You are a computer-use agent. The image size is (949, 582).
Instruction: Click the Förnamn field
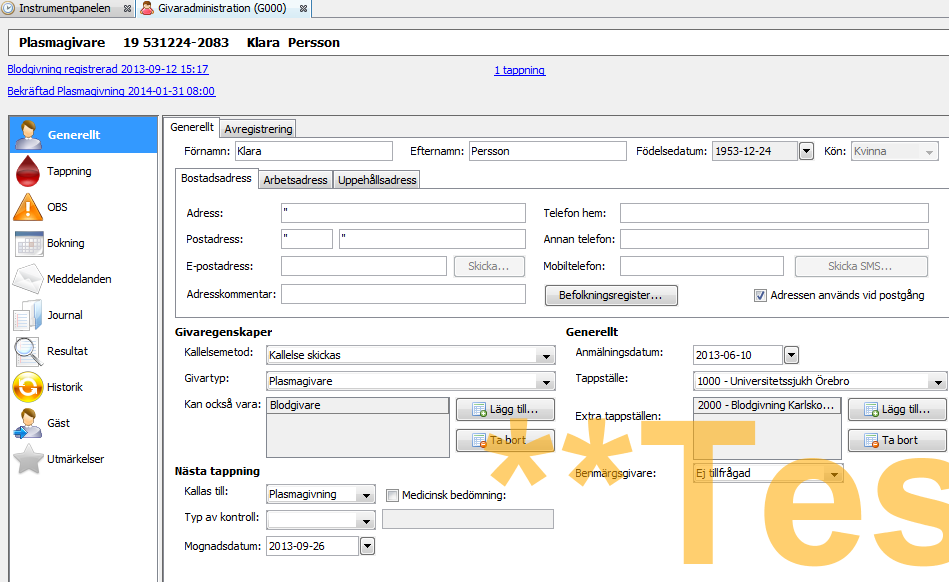click(x=314, y=151)
